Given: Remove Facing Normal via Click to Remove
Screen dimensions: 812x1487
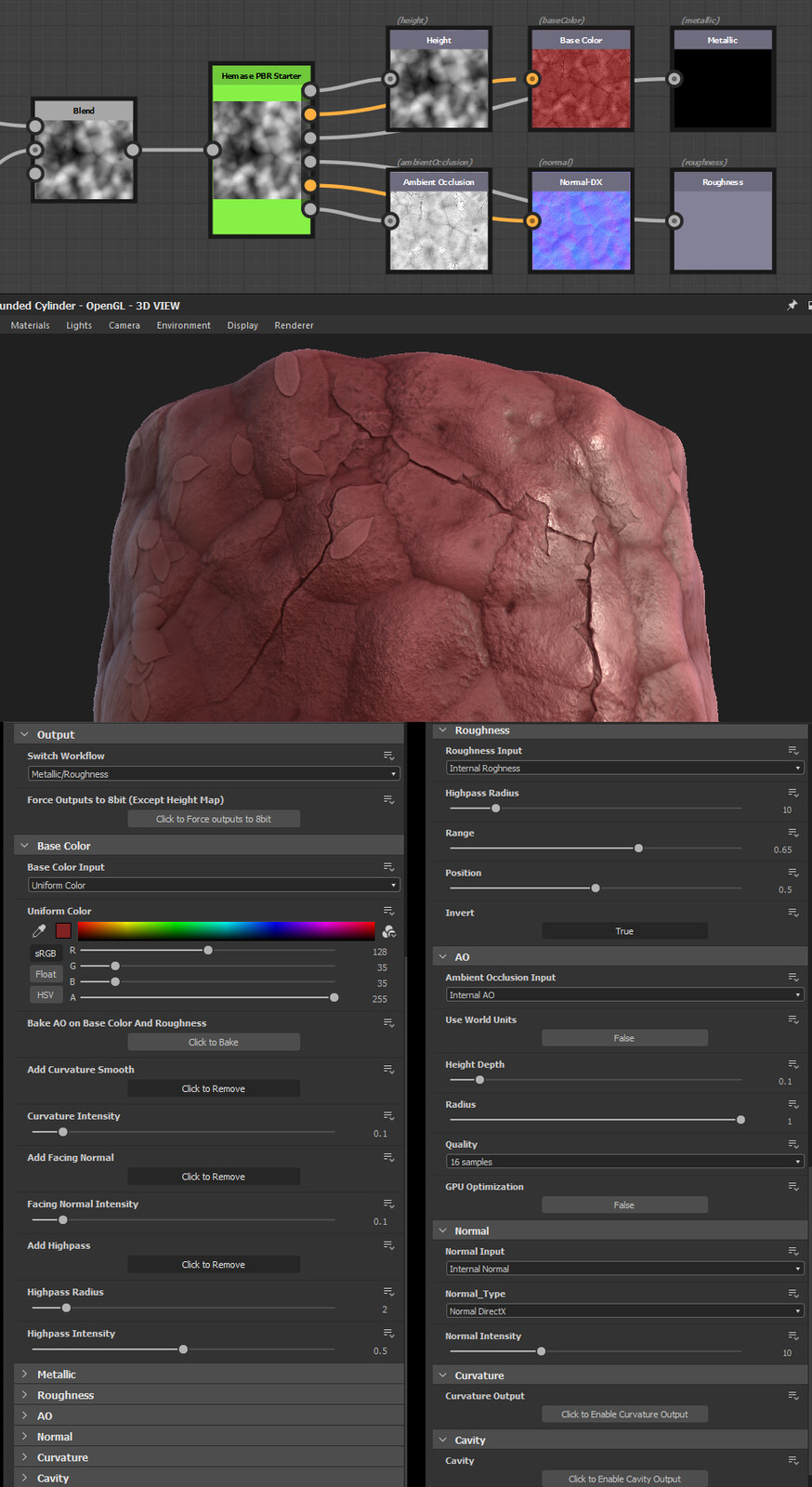Looking at the screenshot, I should 214,1177.
